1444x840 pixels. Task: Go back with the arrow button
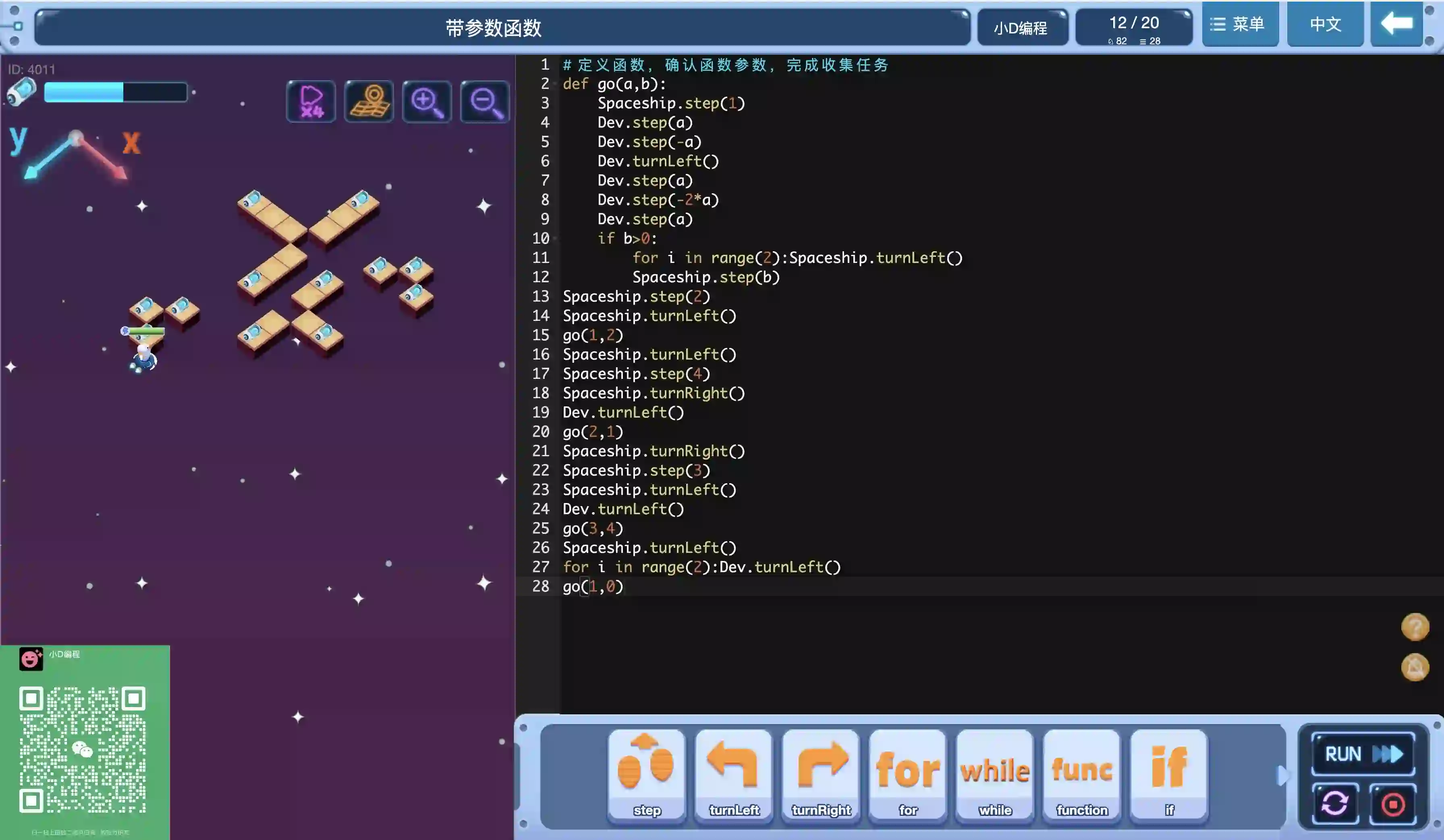[1396, 24]
